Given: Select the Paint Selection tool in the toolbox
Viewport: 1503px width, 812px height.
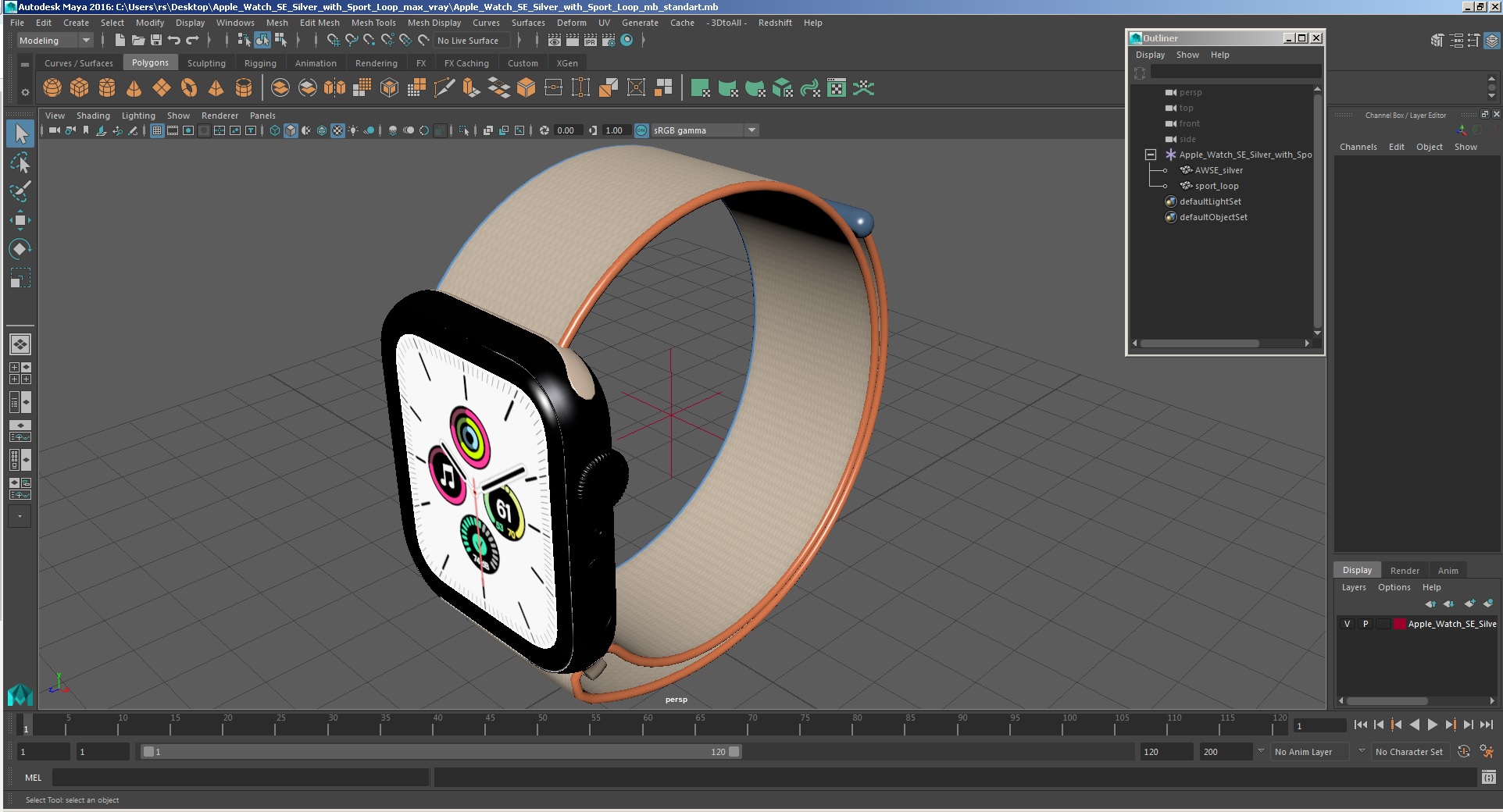Looking at the screenshot, I should tap(20, 191).
